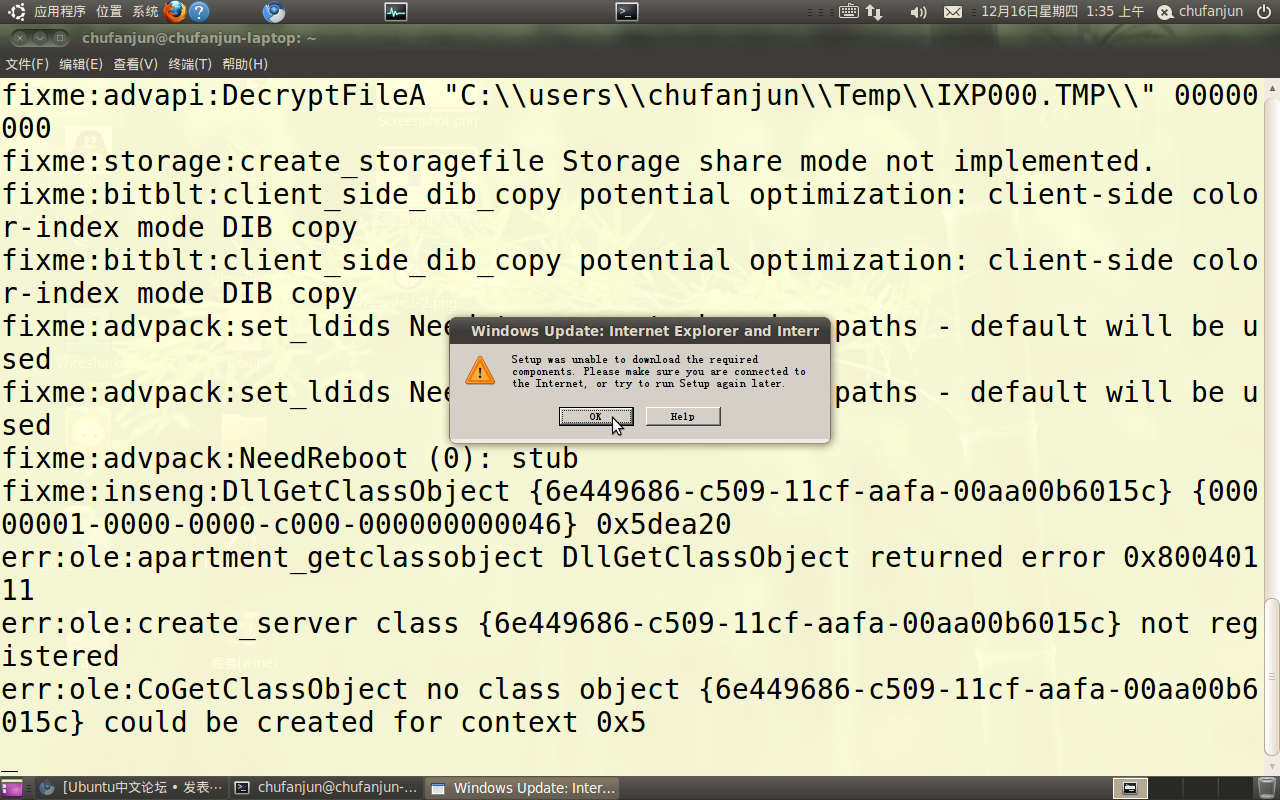Screen dimensions: 1280x800
Task: Open the 查看(V) menu
Action: 135,64
